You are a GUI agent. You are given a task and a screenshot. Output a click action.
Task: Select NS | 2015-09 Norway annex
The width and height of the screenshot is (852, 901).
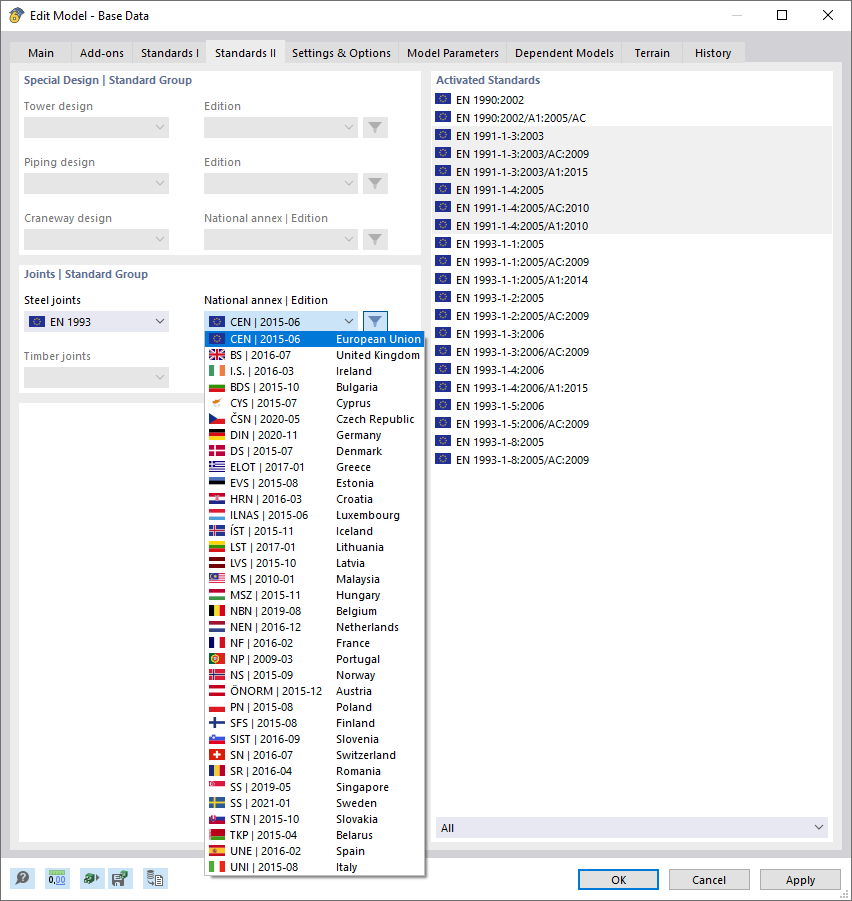(x=314, y=675)
